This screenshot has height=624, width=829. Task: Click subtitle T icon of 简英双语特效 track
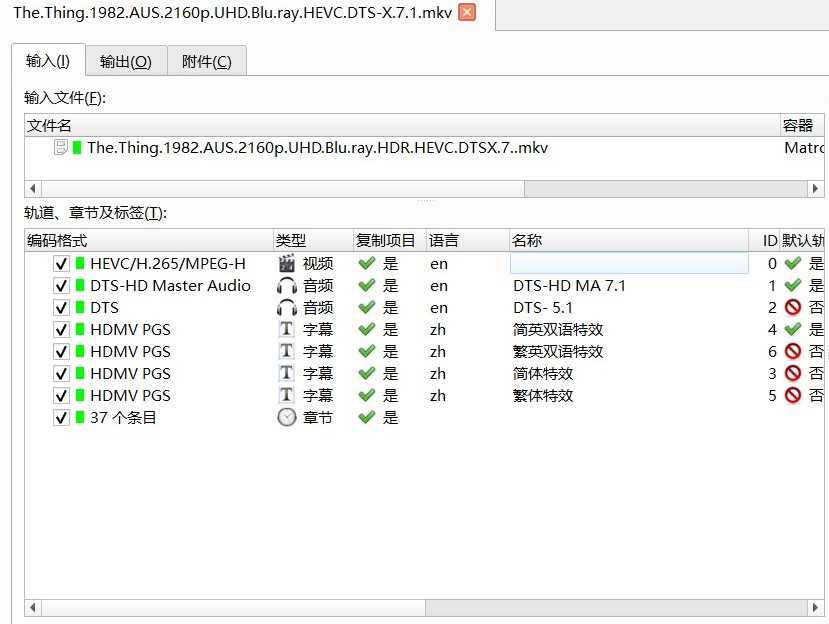286,329
